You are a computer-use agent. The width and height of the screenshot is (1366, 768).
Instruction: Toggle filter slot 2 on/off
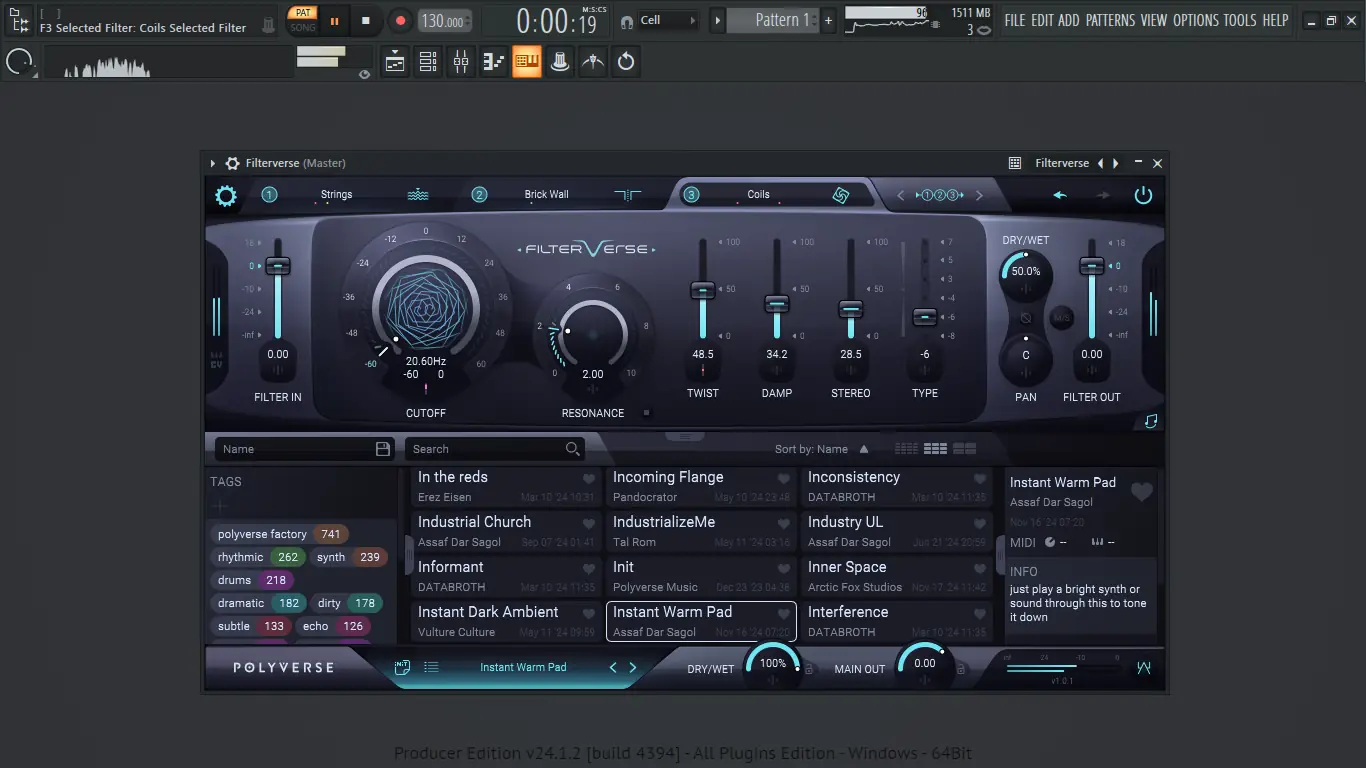(x=479, y=195)
